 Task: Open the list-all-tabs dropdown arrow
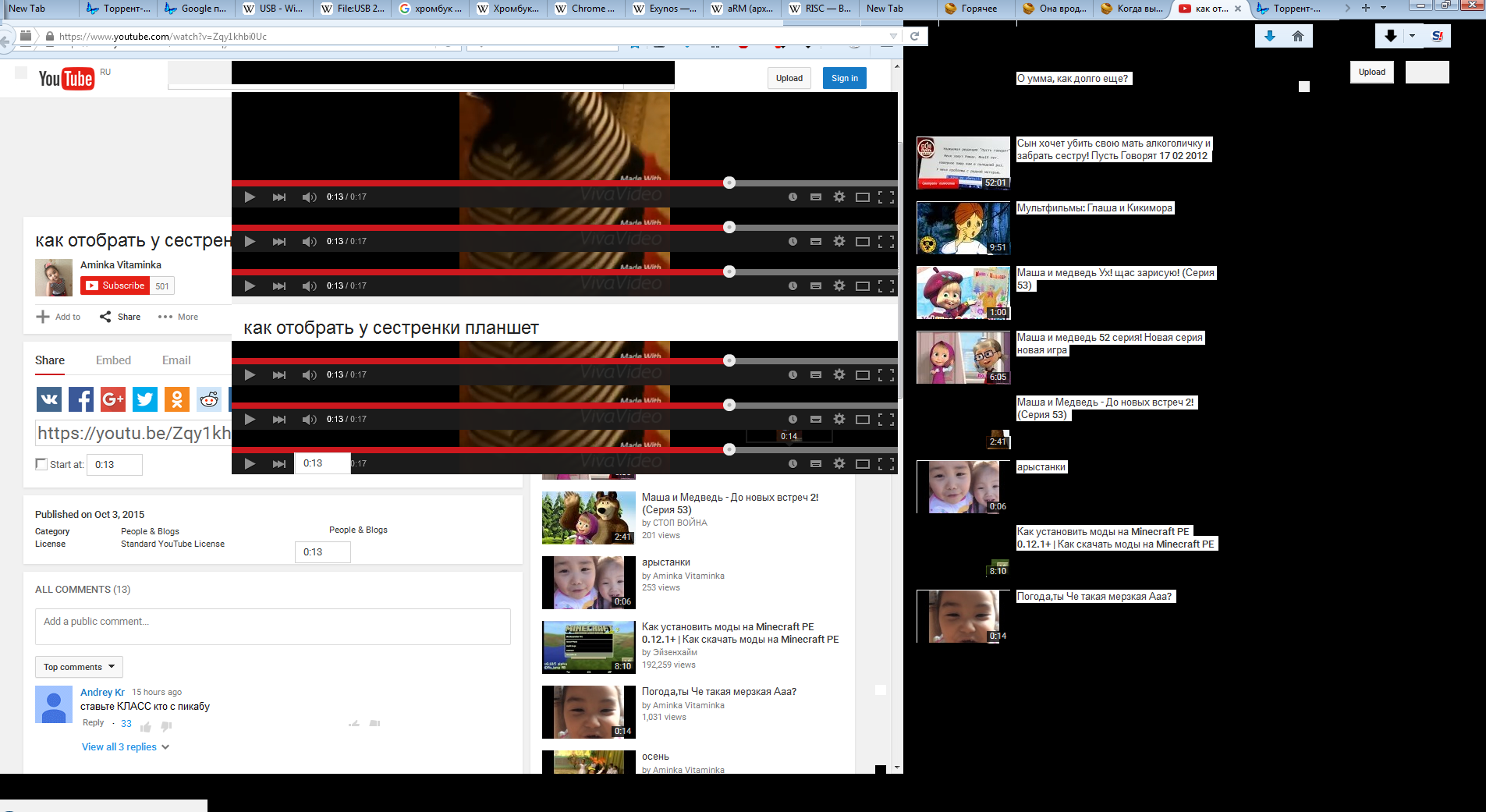click(1383, 8)
